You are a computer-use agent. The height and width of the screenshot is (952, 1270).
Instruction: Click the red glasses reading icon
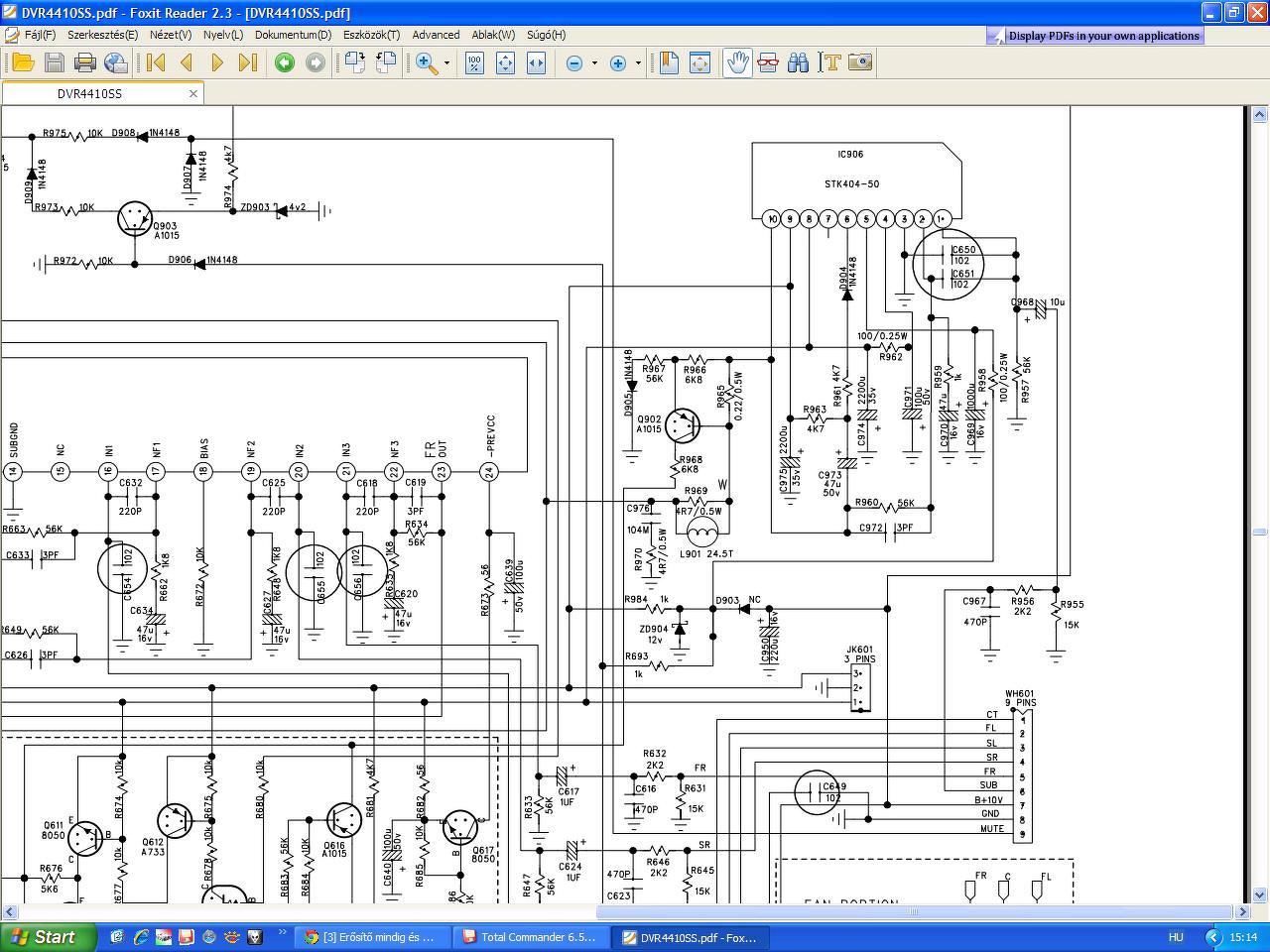(x=768, y=62)
